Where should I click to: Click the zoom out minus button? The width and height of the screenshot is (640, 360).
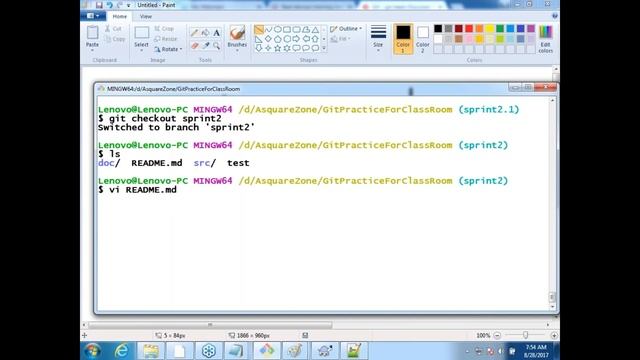(497, 336)
